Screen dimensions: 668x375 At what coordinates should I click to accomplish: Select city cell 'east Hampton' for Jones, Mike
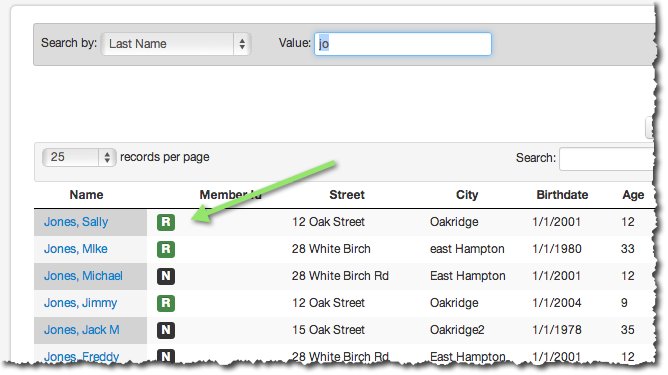coord(467,248)
